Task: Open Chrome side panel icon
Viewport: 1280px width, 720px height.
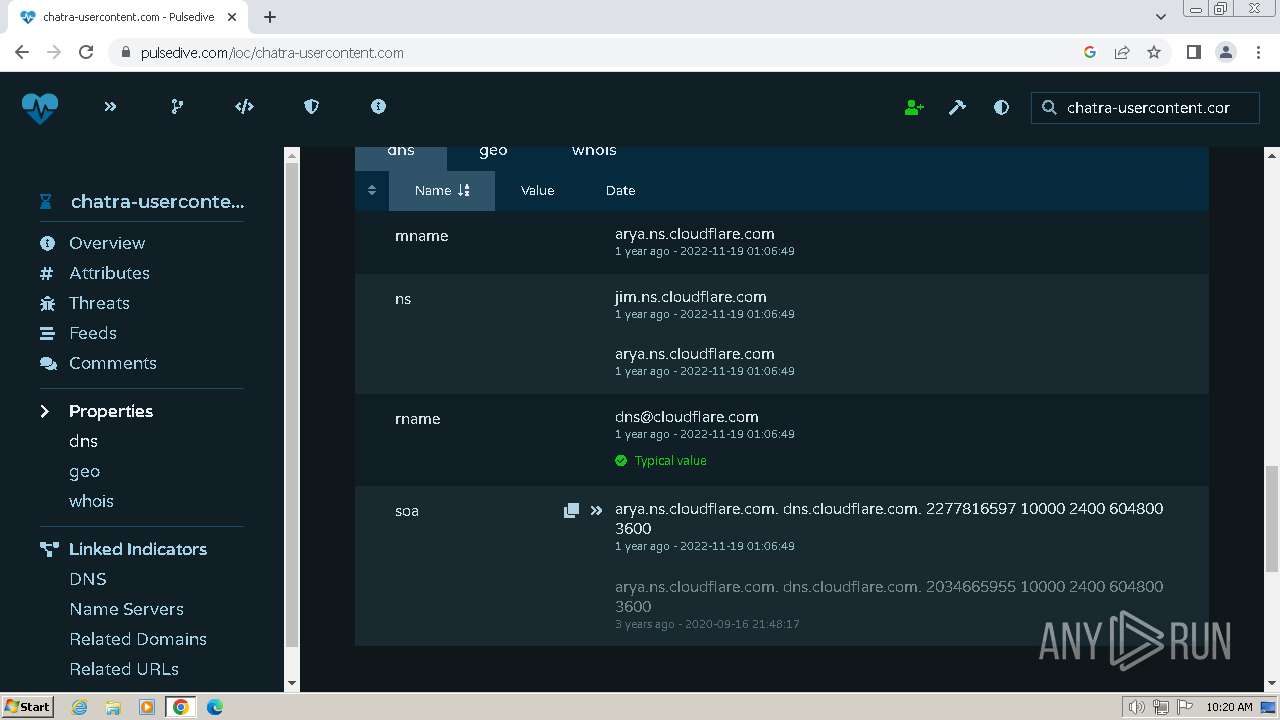Action: pyautogui.click(x=1193, y=52)
